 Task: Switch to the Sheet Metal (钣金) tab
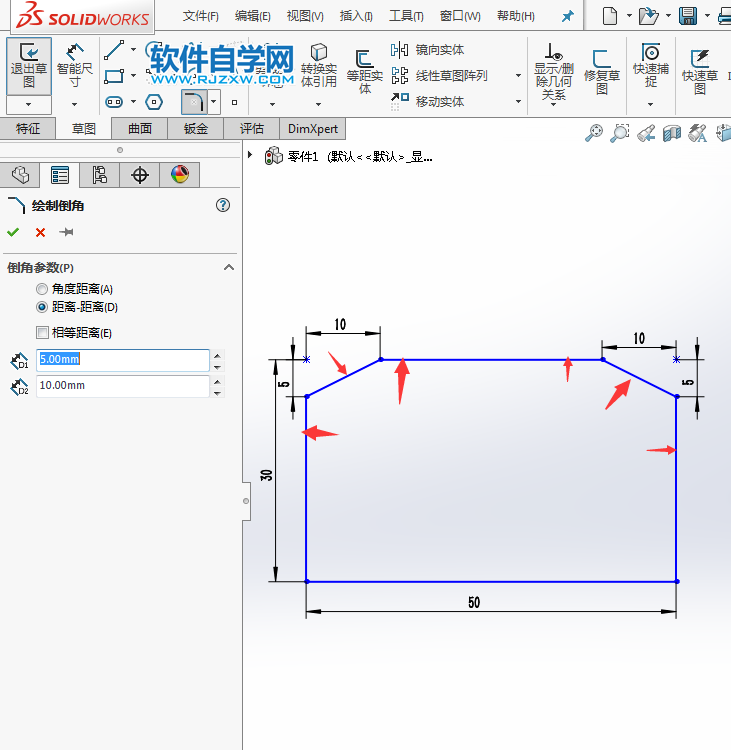click(195, 129)
